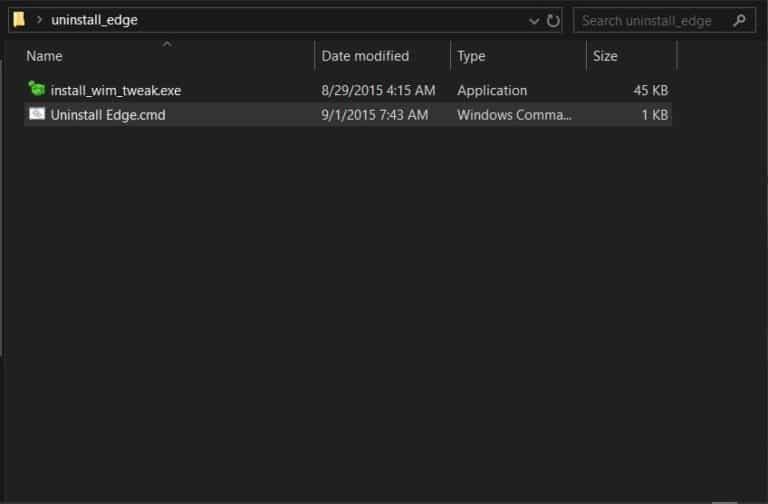Click date 9/1/2015 7:43 AM
Screen dimensions: 768x504
tap(375, 115)
